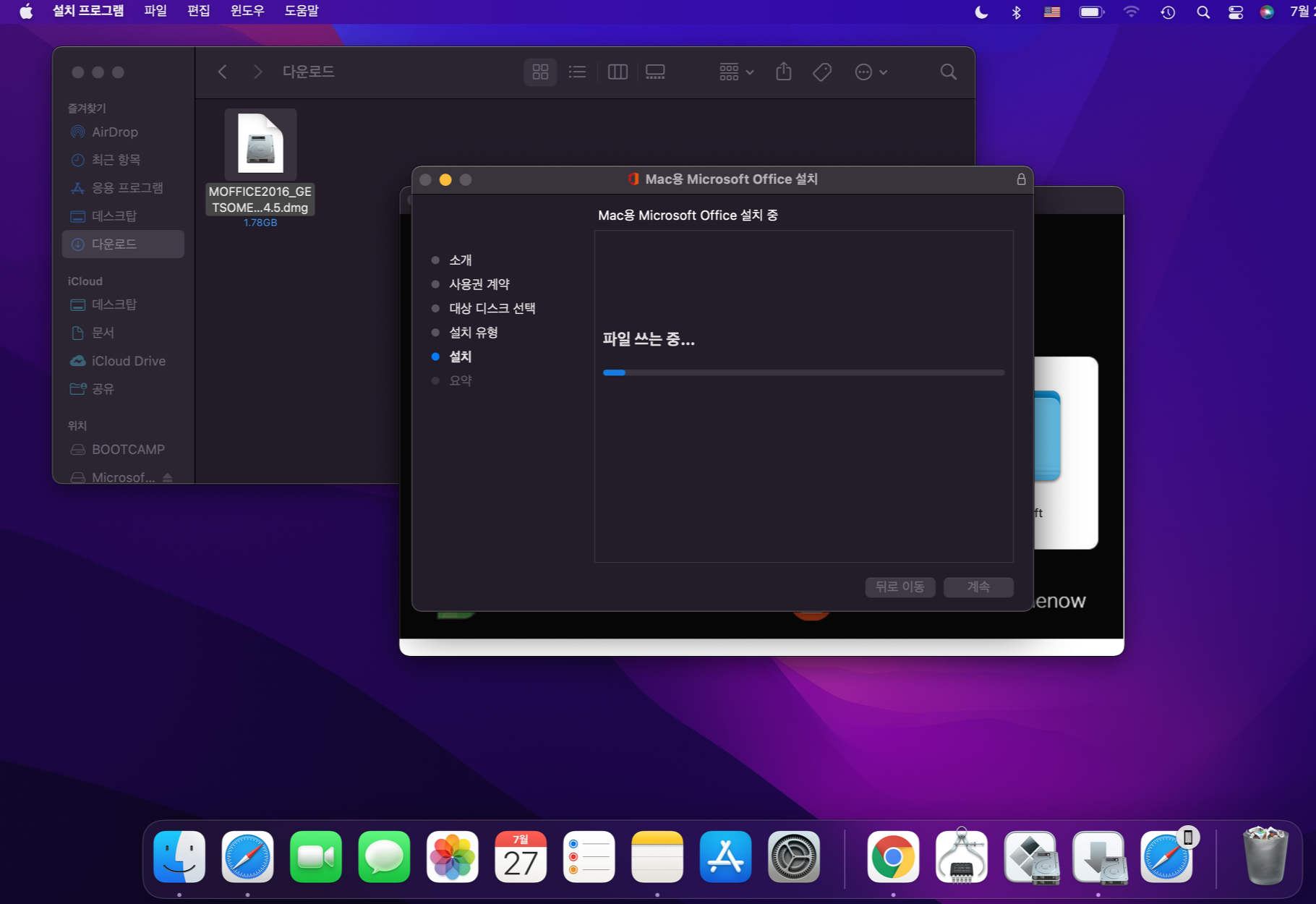Click 계속 button in installer
Screen dimensions: 1316x904
point(978,587)
